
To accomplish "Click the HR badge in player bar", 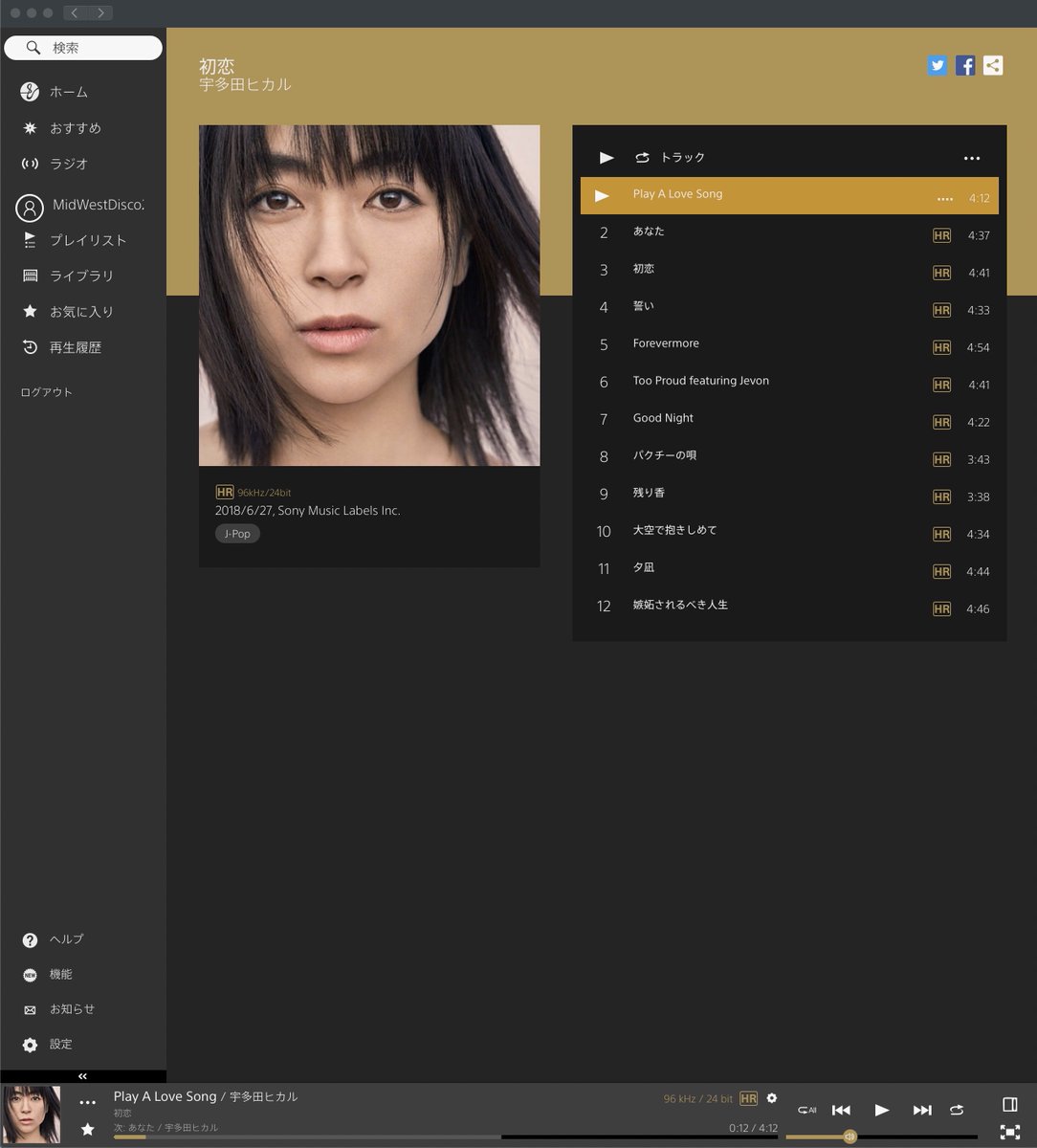I will point(748,1099).
